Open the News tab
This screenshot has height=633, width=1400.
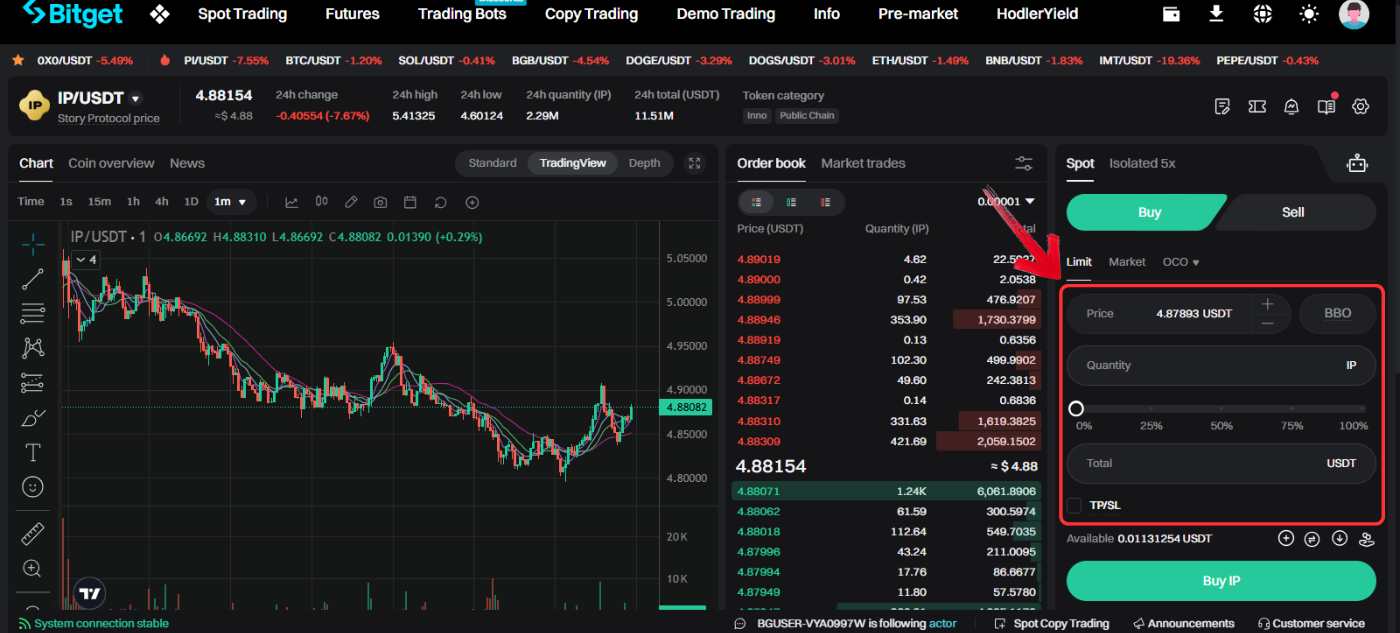click(x=187, y=163)
